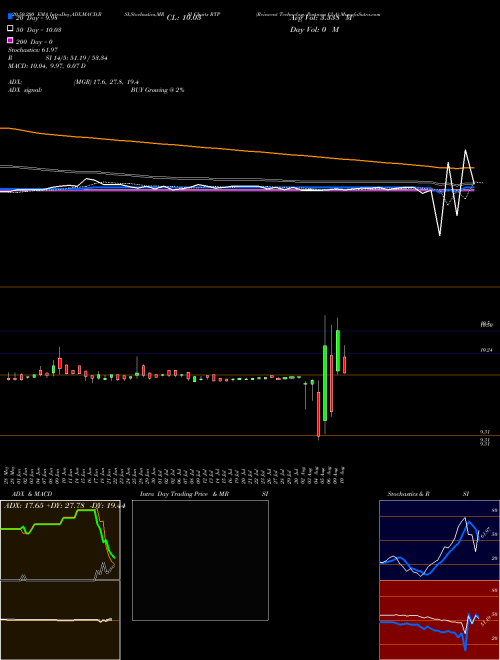This screenshot has width=500, height=660.
Task: Select the '50 Day = 10.03' label
Action: 38,29
